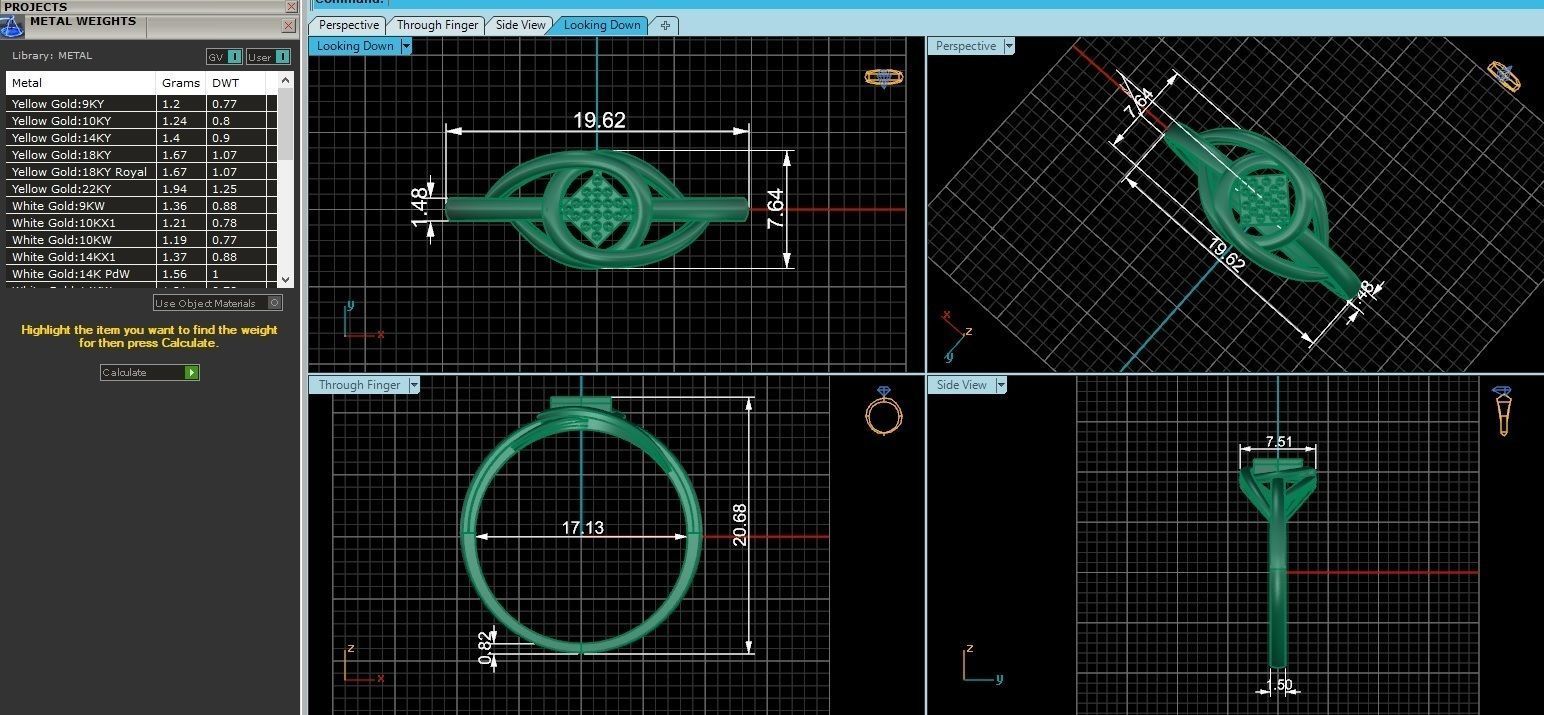Image resolution: width=1544 pixels, height=715 pixels.
Task: Switch to the Looking Down tab
Action: point(602,25)
